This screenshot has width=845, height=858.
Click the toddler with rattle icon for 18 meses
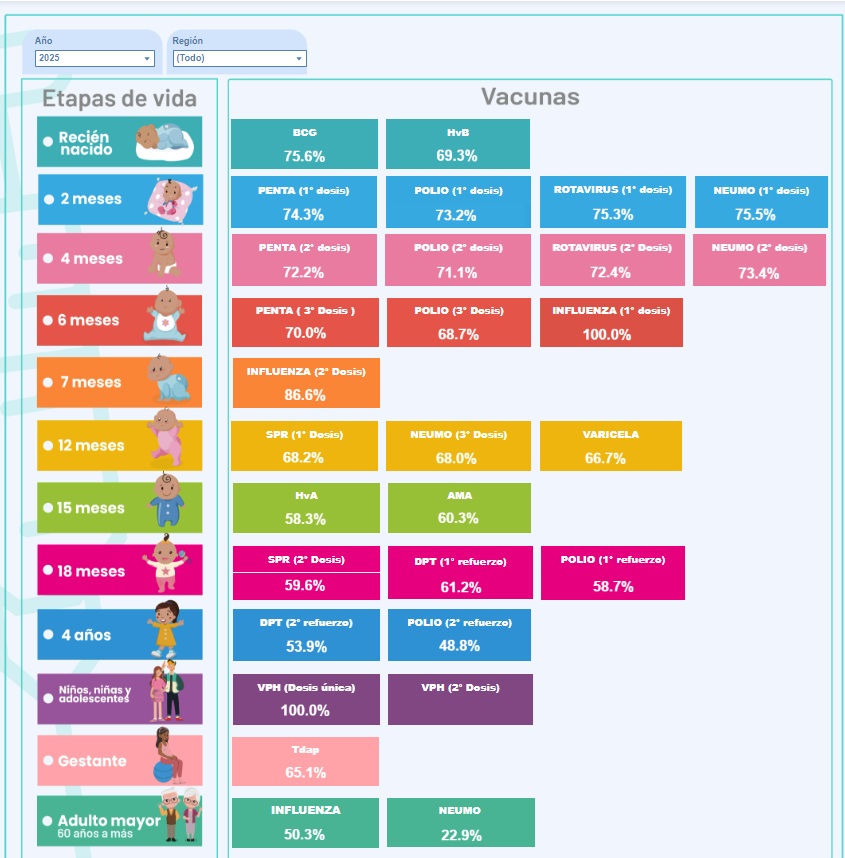pos(166,564)
